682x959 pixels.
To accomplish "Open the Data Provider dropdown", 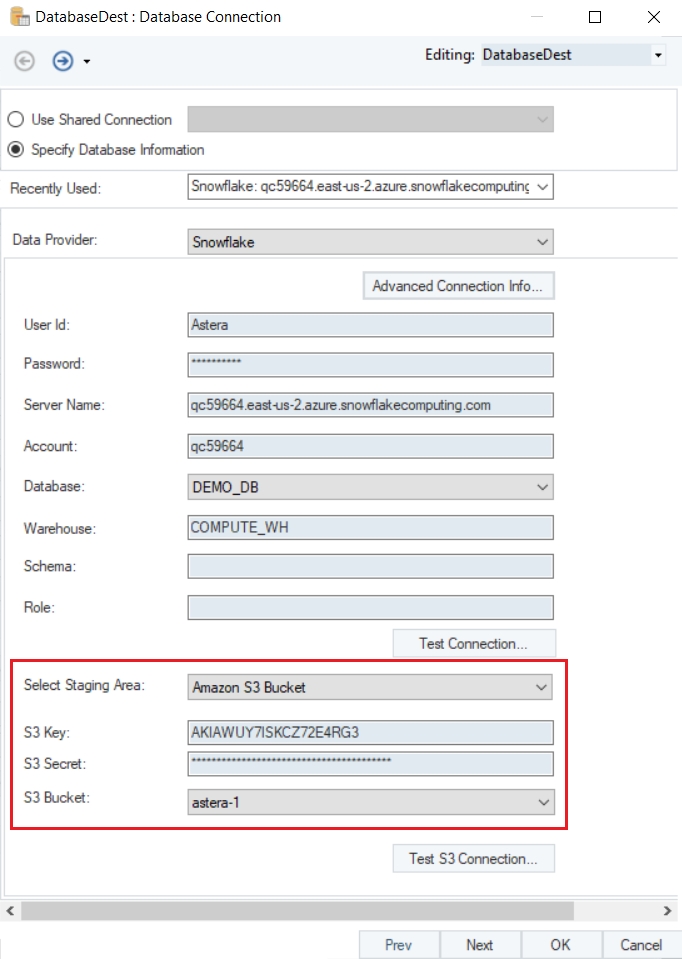I will 542,242.
